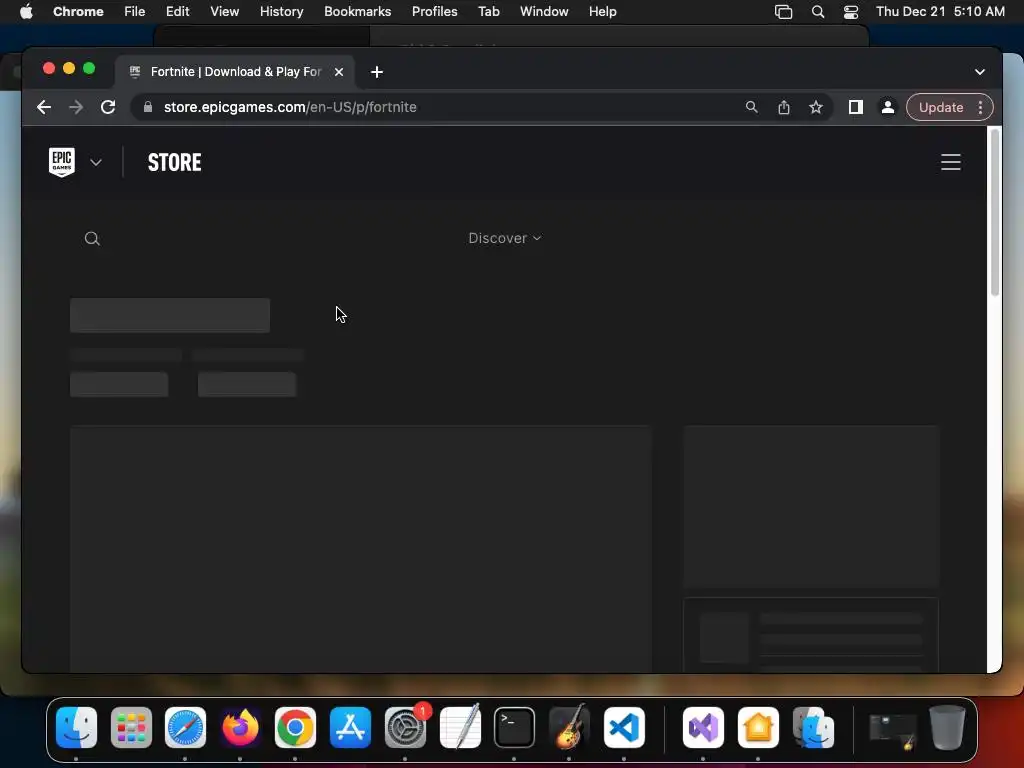View site info via the padlock icon

[x=148, y=107]
